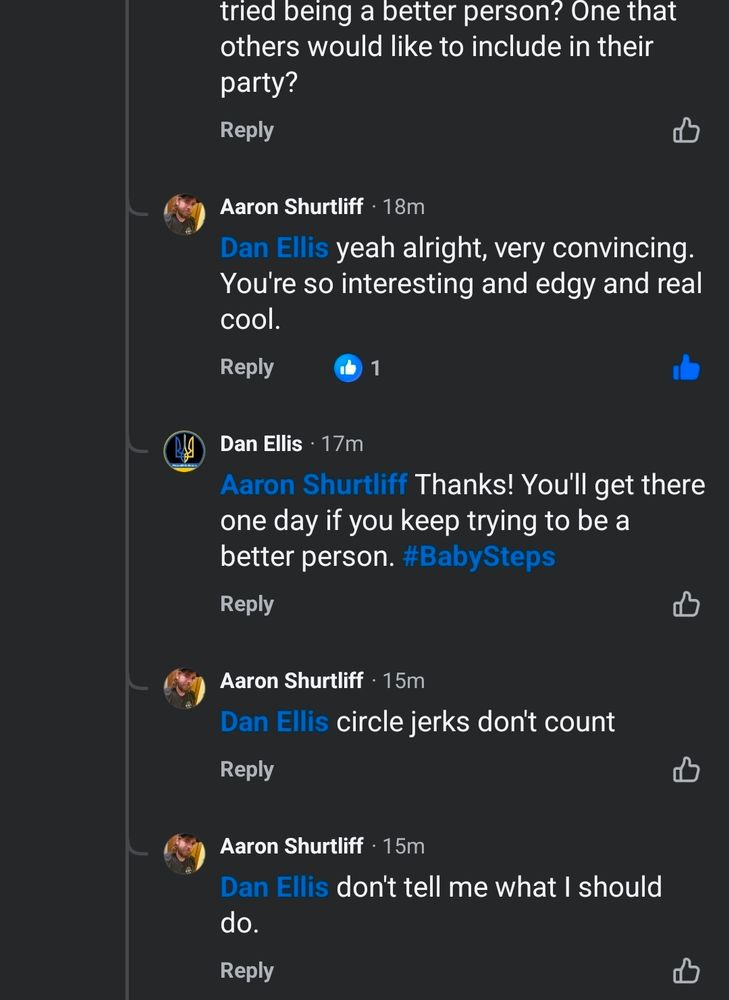Screen dimensions: 729x1000
Task: Reply to "don't tell me what I should do"
Action: [247, 970]
